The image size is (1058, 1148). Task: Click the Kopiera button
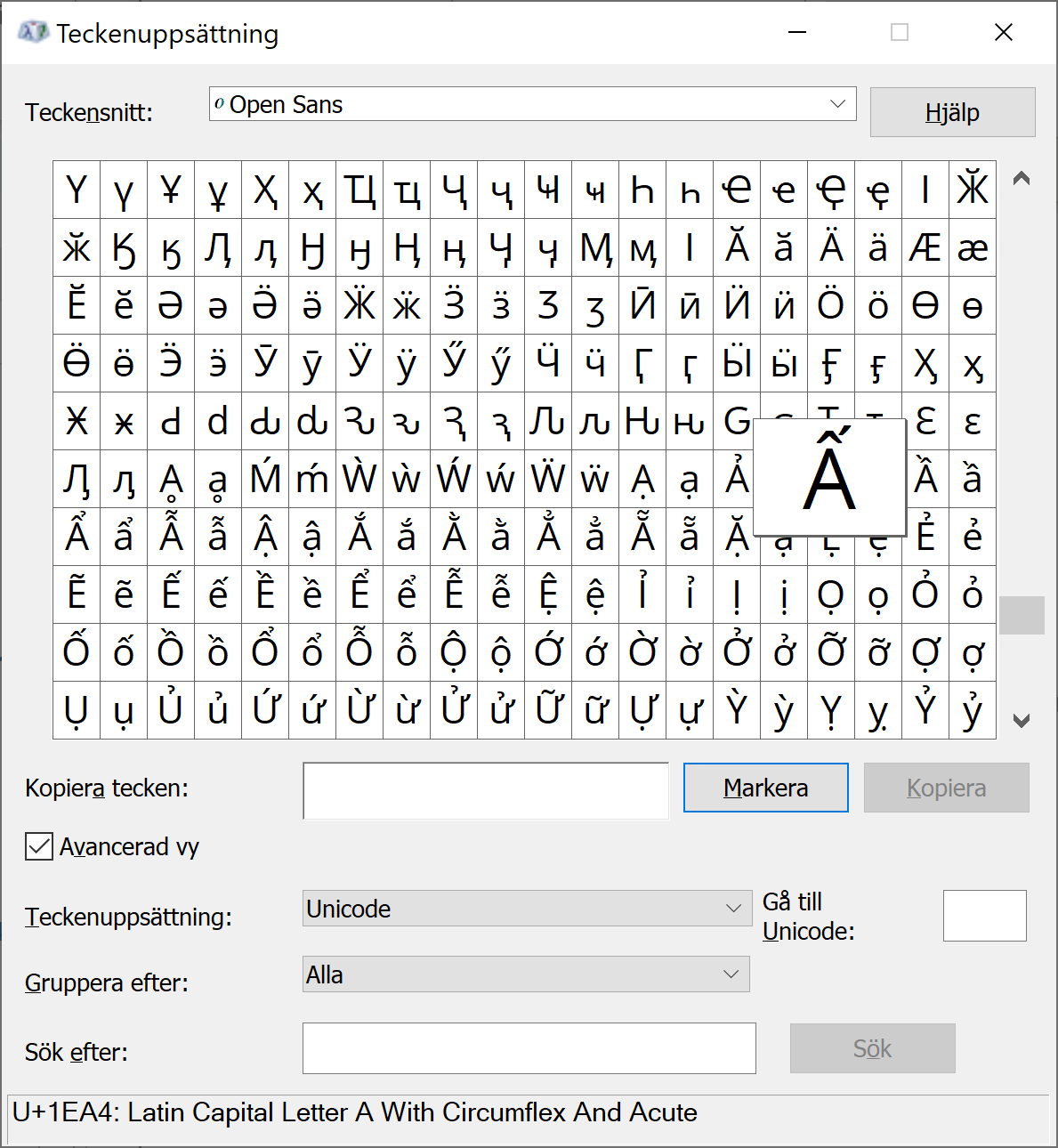946,788
